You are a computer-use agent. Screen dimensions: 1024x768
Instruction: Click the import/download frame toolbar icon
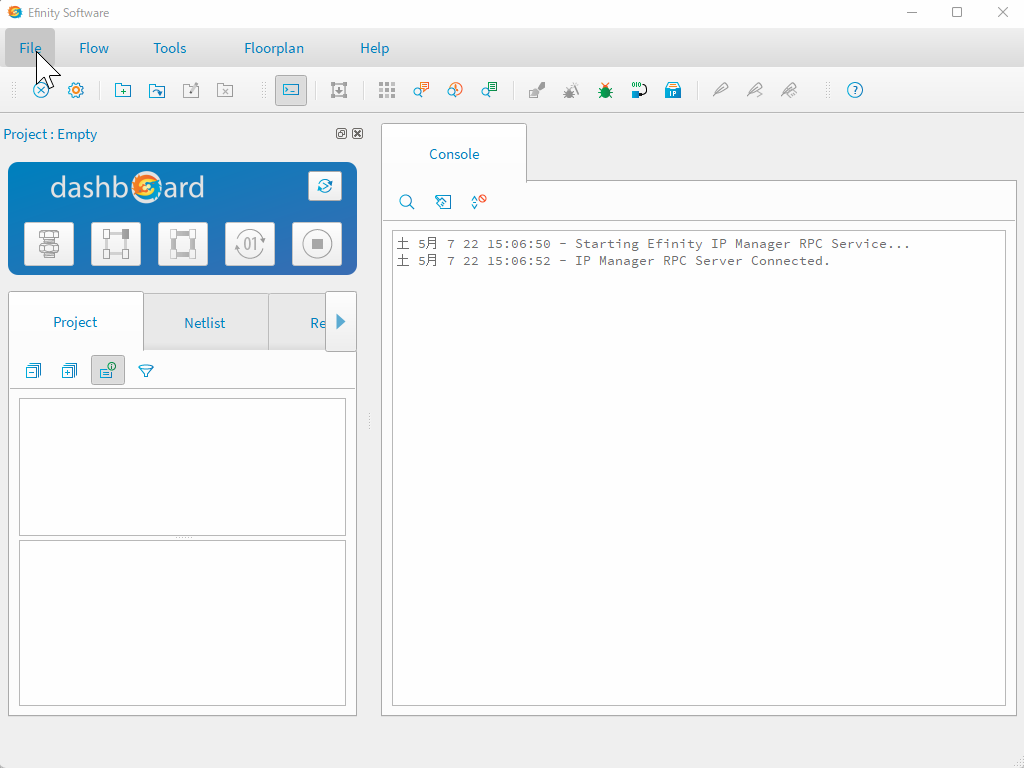click(339, 90)
